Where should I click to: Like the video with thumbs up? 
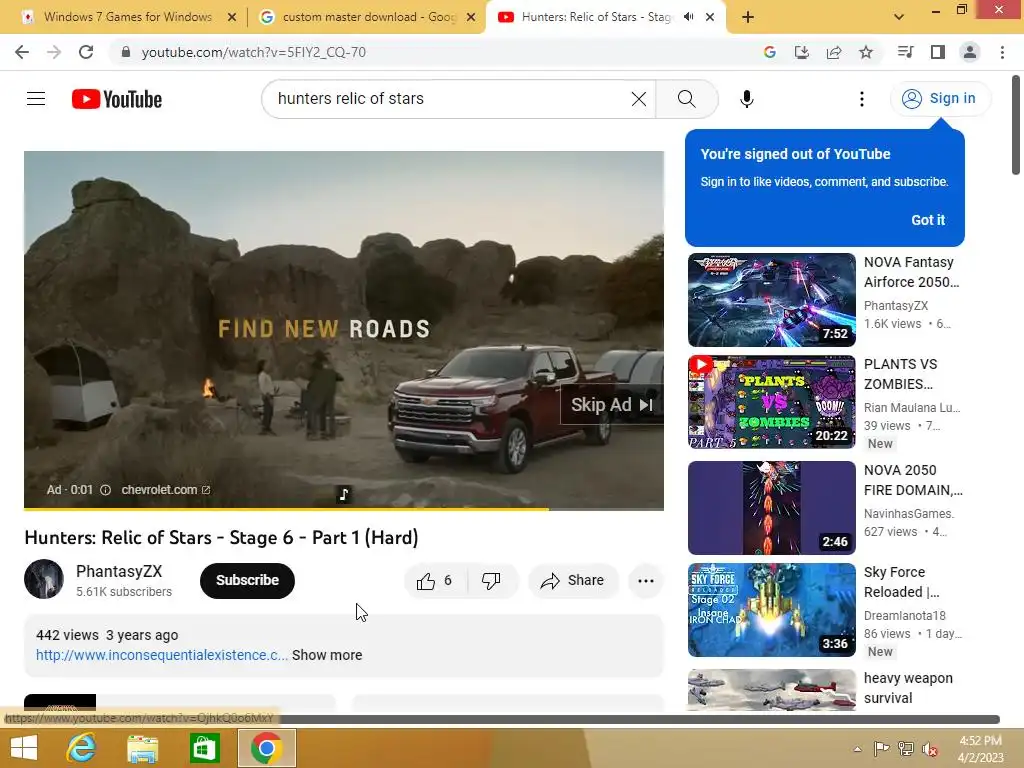point(436,581)
